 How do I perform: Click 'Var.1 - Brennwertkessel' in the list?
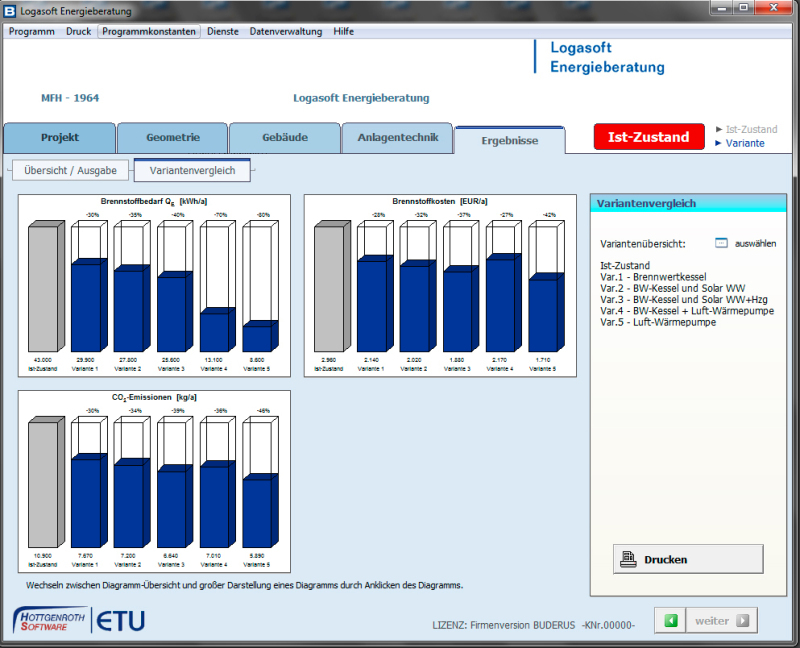click(x=653, y=277)
